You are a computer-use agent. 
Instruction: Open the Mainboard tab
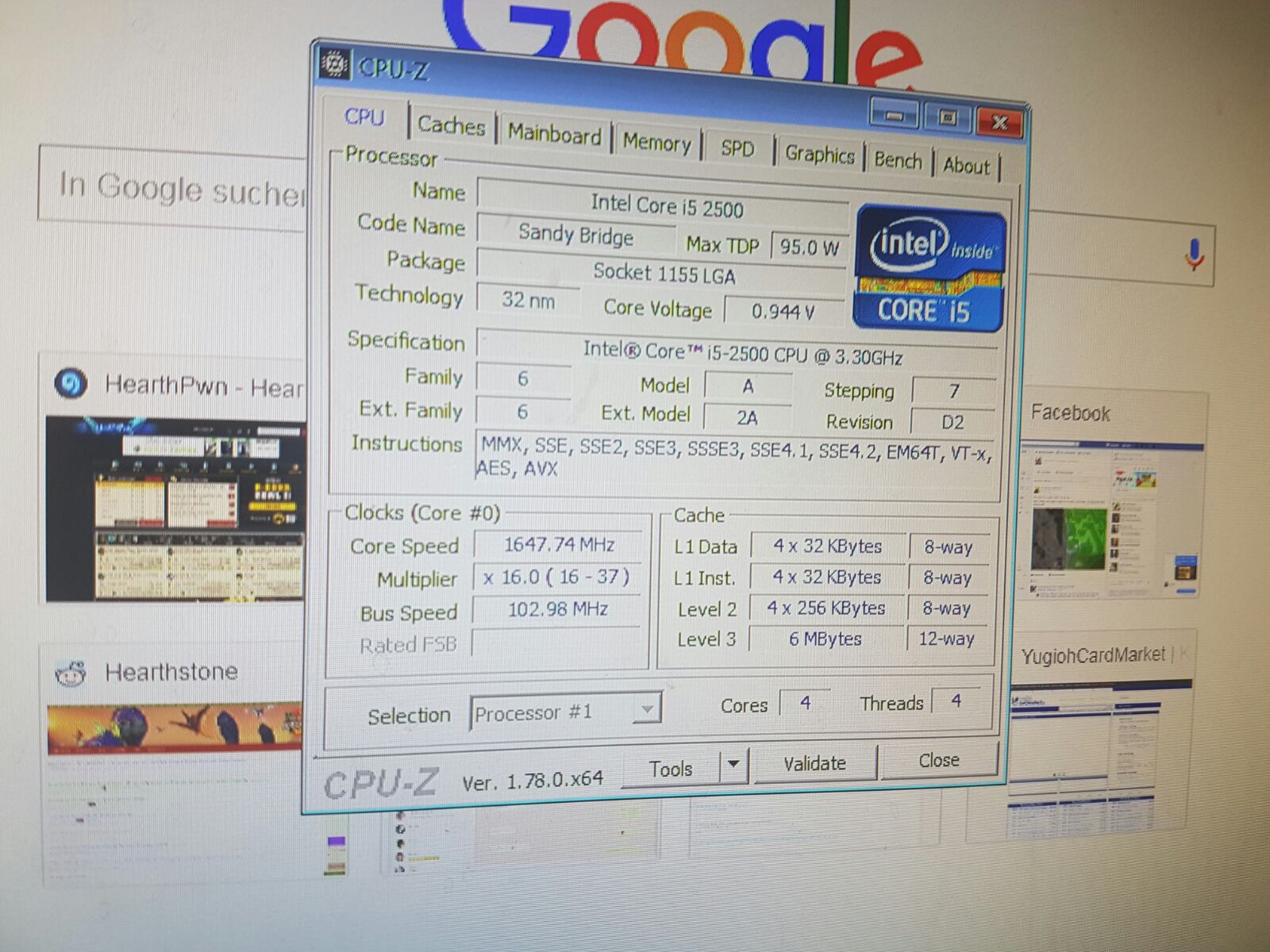(554, 134)
